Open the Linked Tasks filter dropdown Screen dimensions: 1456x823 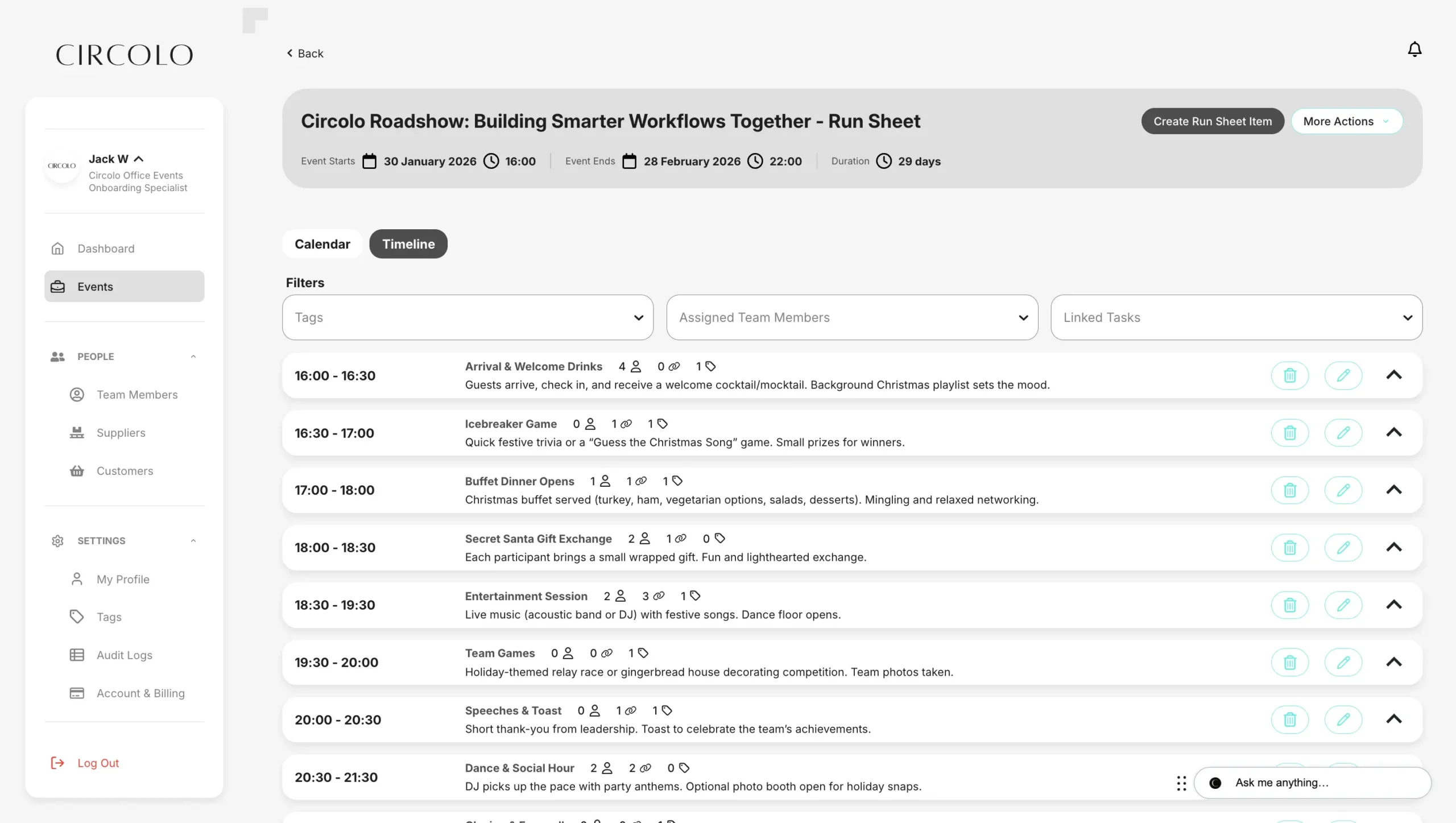coord(1236,317)
